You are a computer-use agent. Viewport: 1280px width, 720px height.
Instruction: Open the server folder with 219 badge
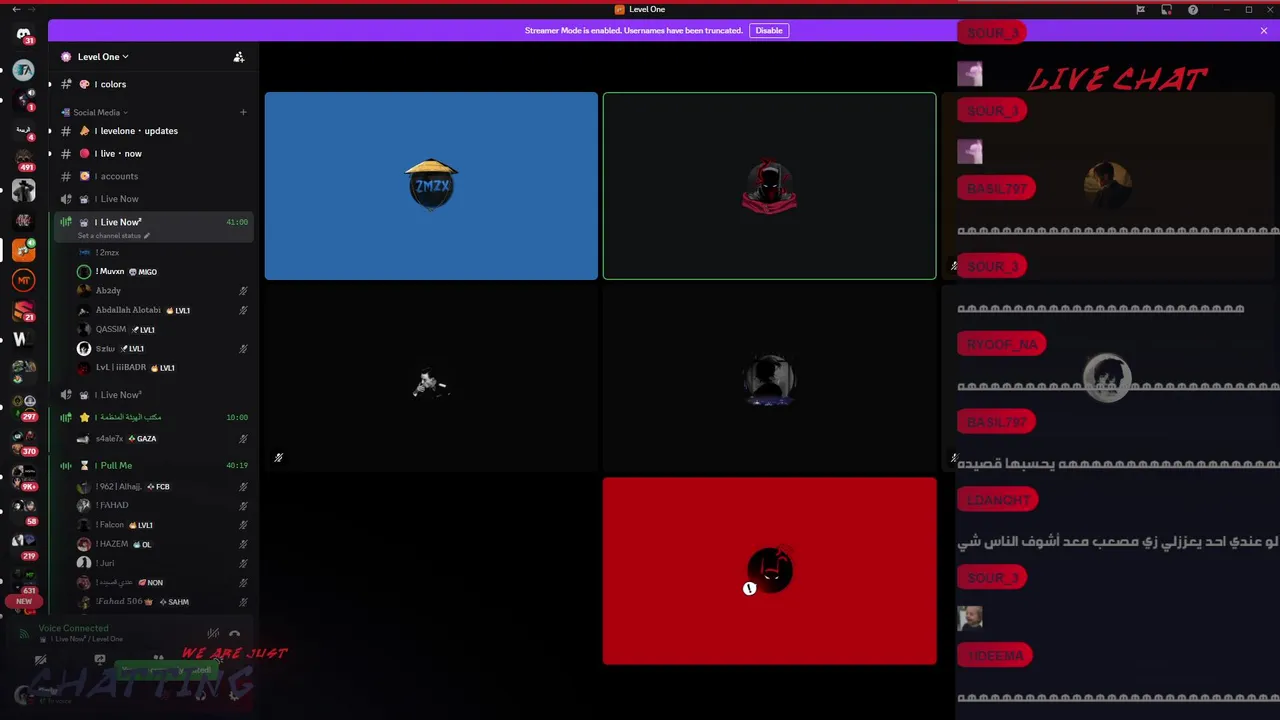(23, 545)
